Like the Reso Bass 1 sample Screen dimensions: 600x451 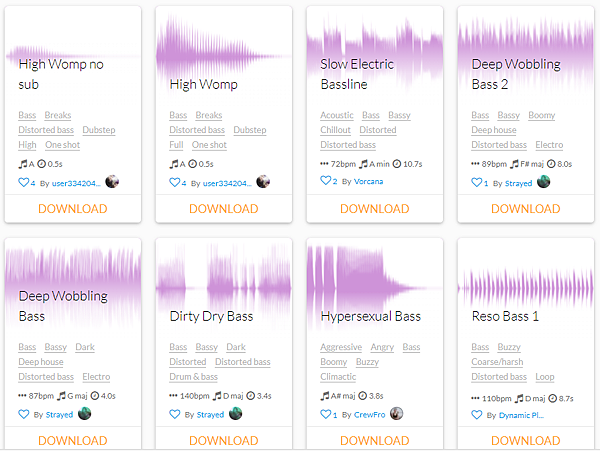click(x=477, y=415)
